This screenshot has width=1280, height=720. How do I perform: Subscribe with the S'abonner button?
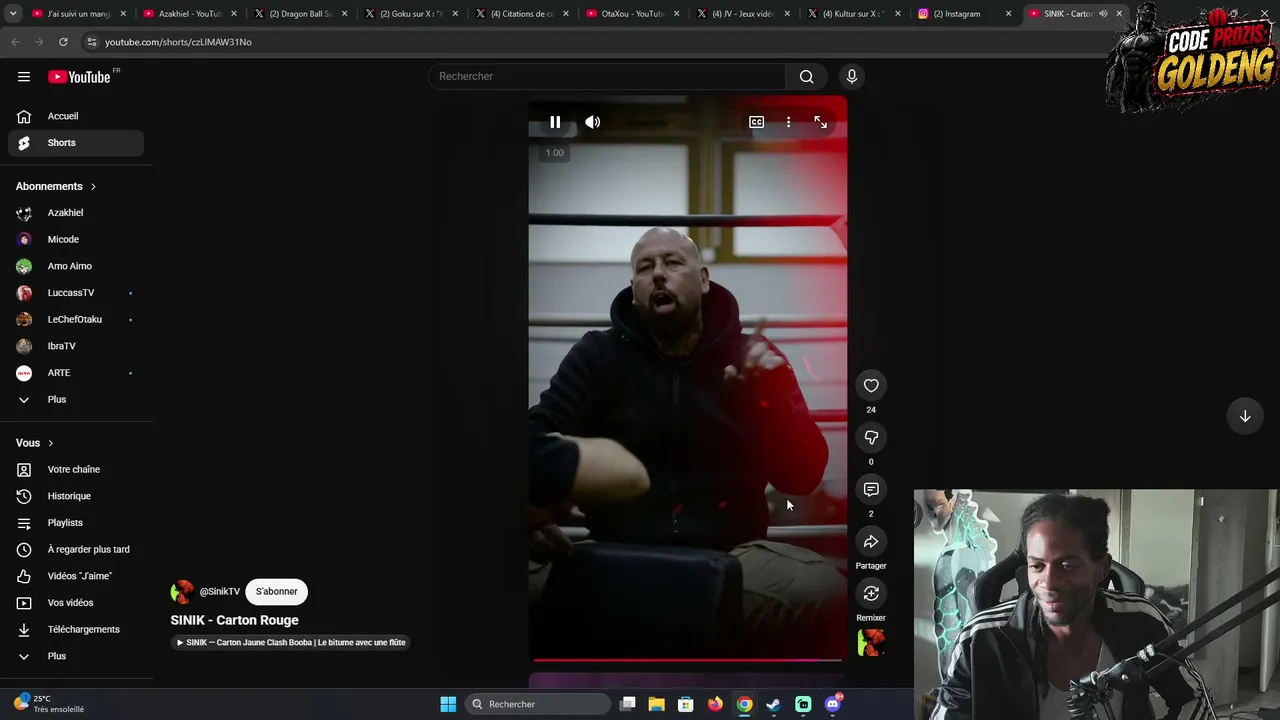tap(277, 592)
